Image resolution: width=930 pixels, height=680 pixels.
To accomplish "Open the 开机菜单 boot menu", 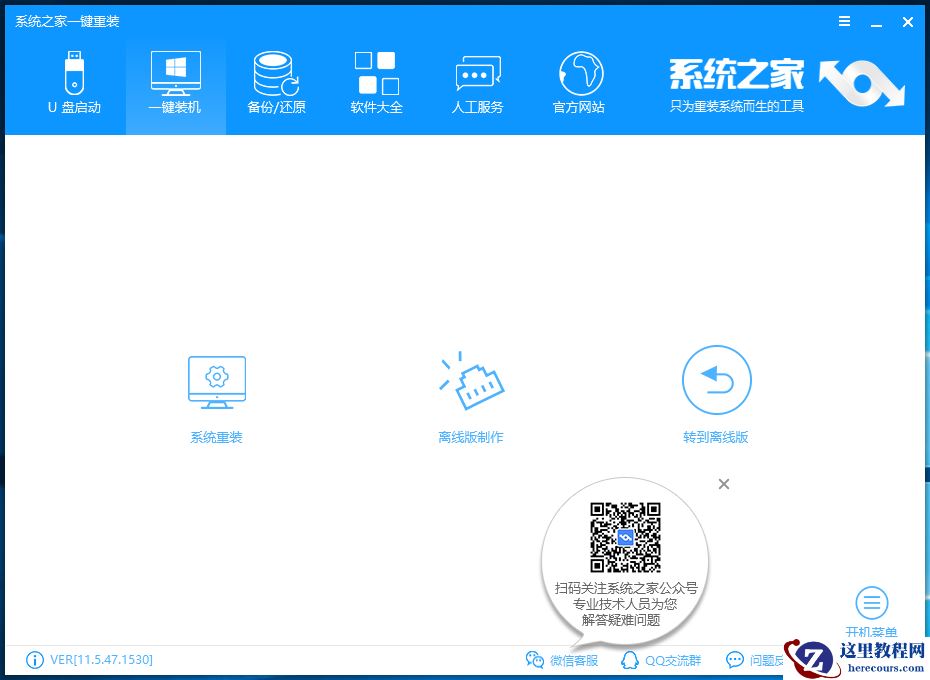I will click(x=871, y=608).
